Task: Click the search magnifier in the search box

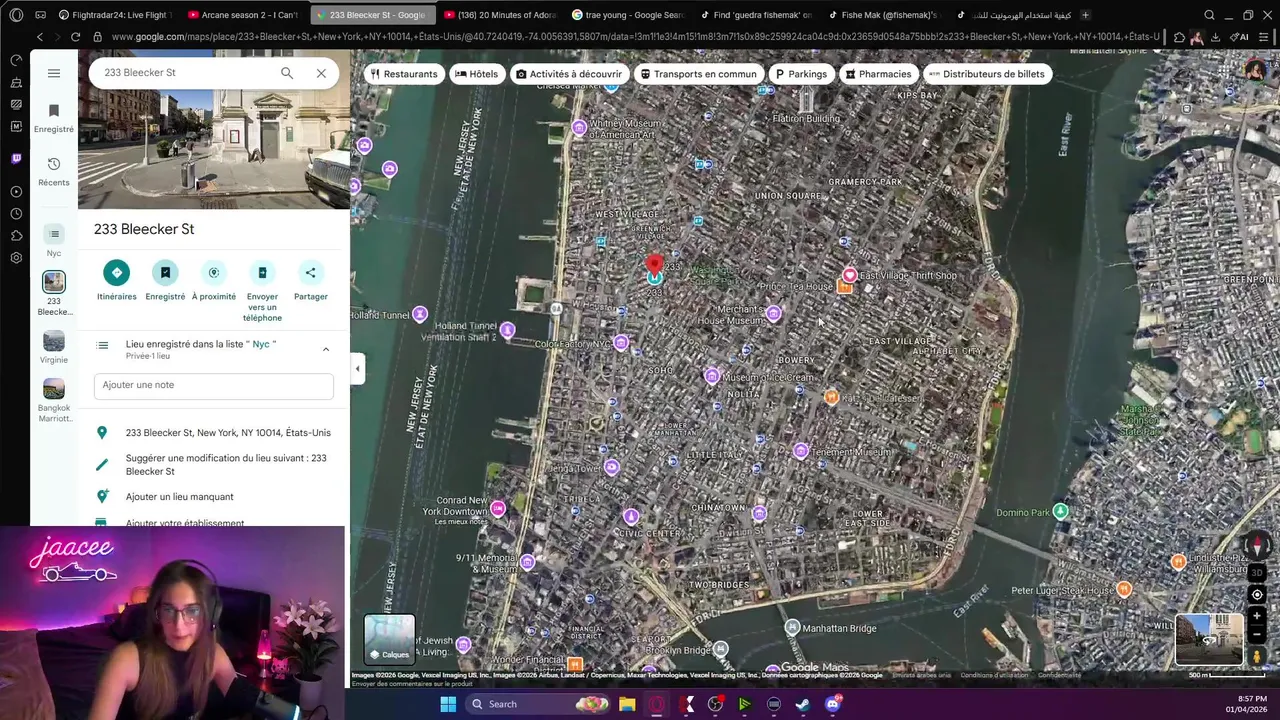Action: 287,73
